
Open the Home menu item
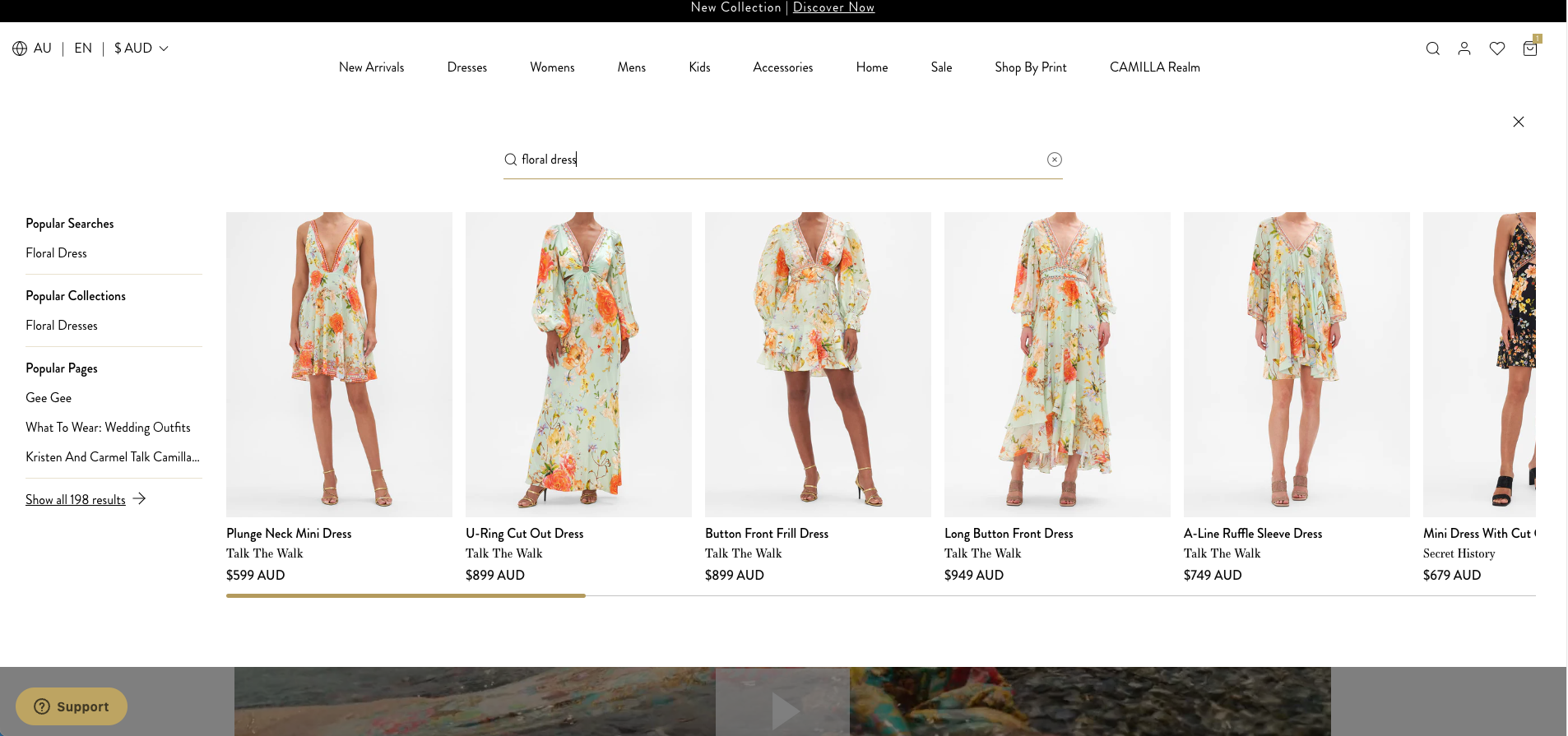[x=872, y=67]
